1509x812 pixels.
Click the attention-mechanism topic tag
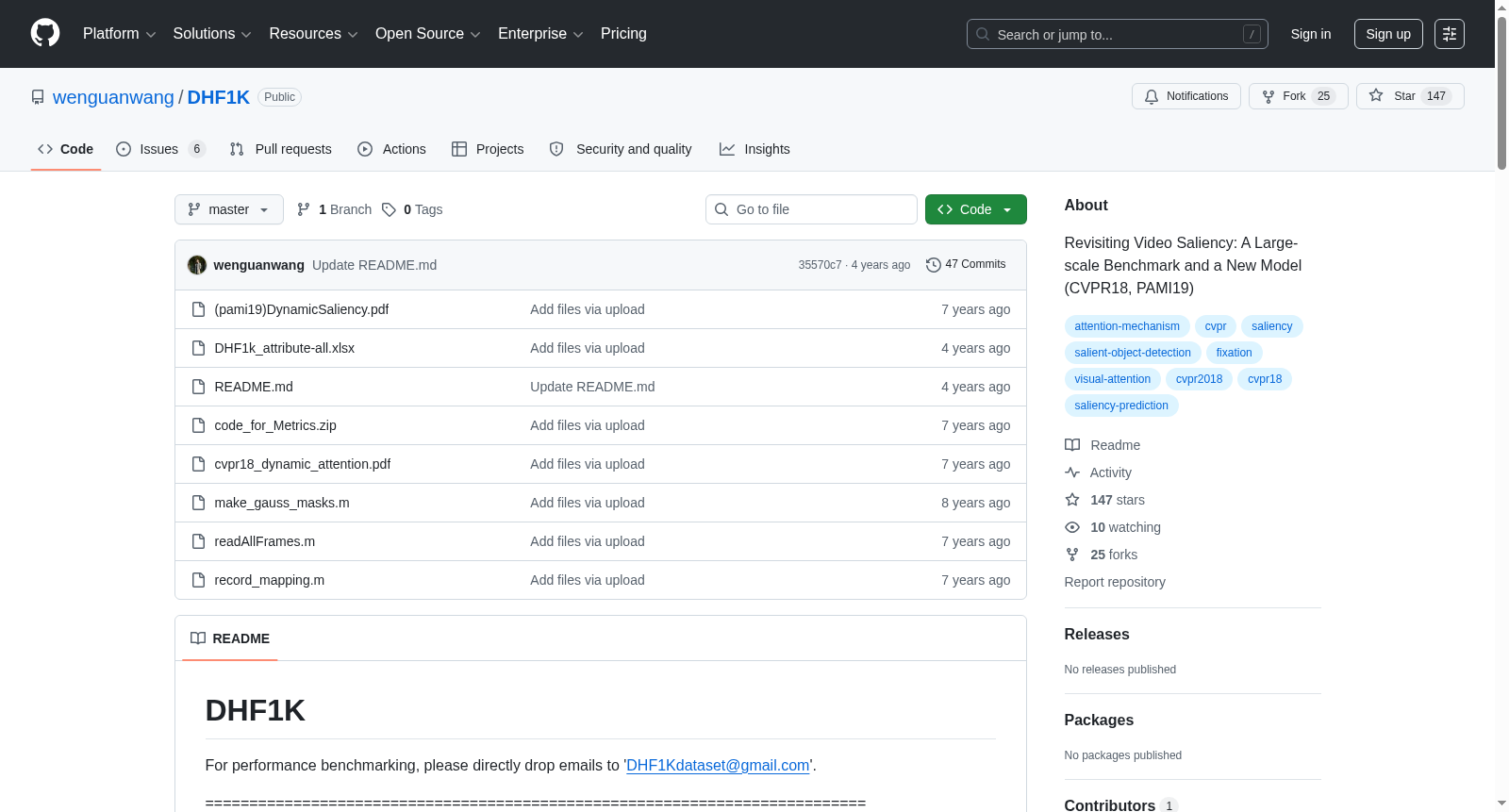tap(1127, 326)
